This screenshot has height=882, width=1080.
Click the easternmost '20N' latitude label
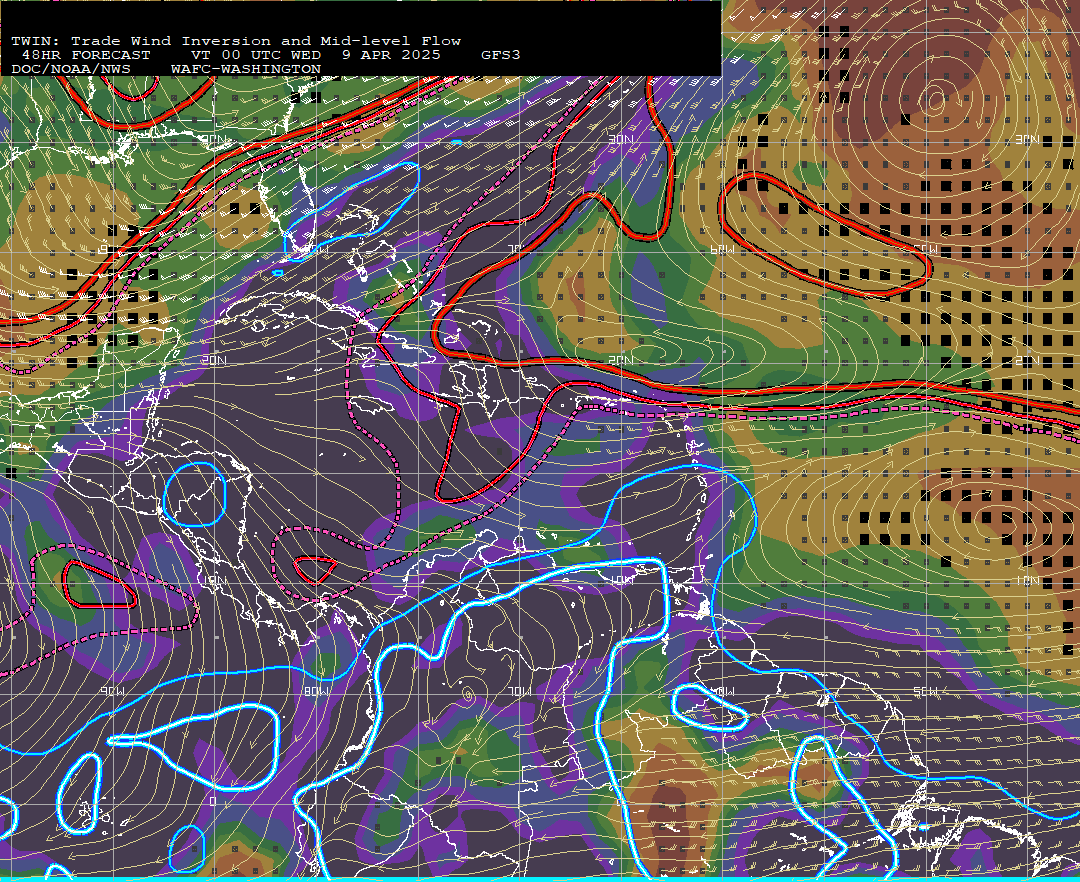(x=1027, y=360)
